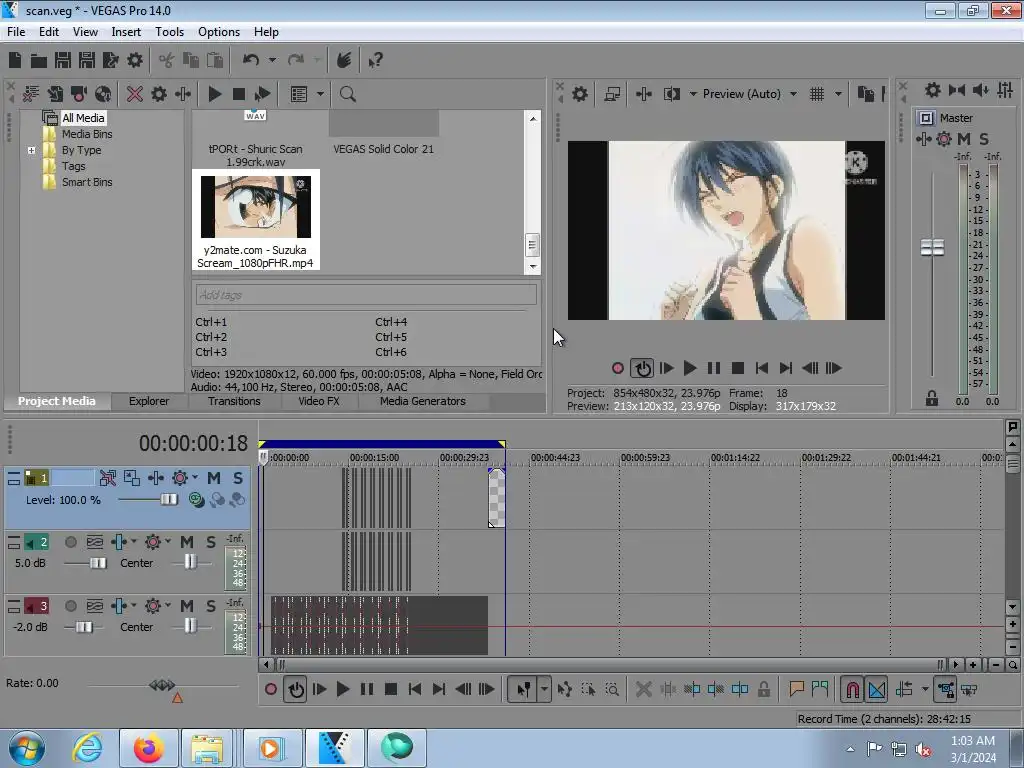Viewport: 1024px width, 768px height.
Task: Mute audio track 3
Action: (x=187, y=606)
